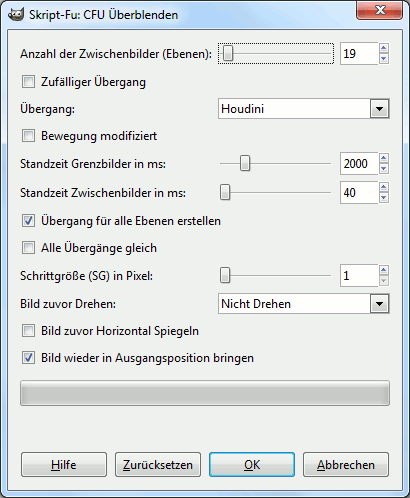
Task: Toggle Bewegung modifiziert checkbox
Action: pos(28,136)
